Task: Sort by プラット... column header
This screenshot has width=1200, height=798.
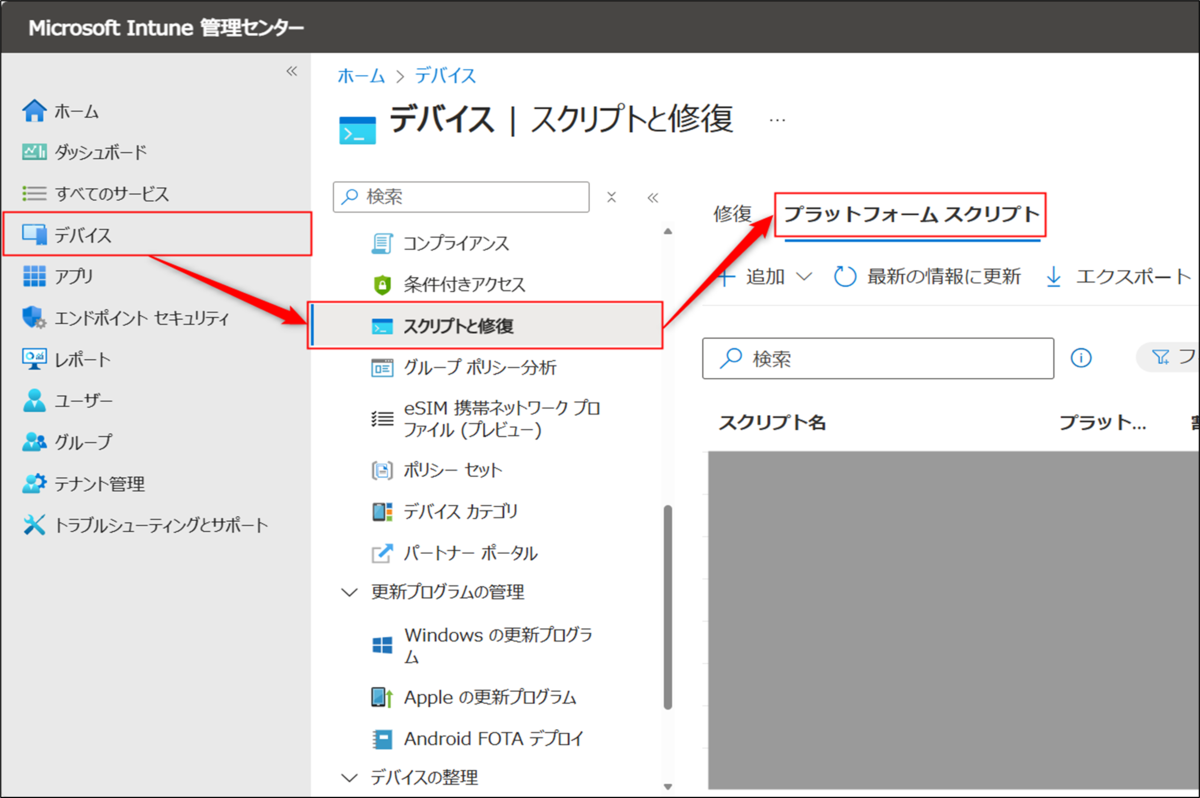Action: (x=1102, y=423)
